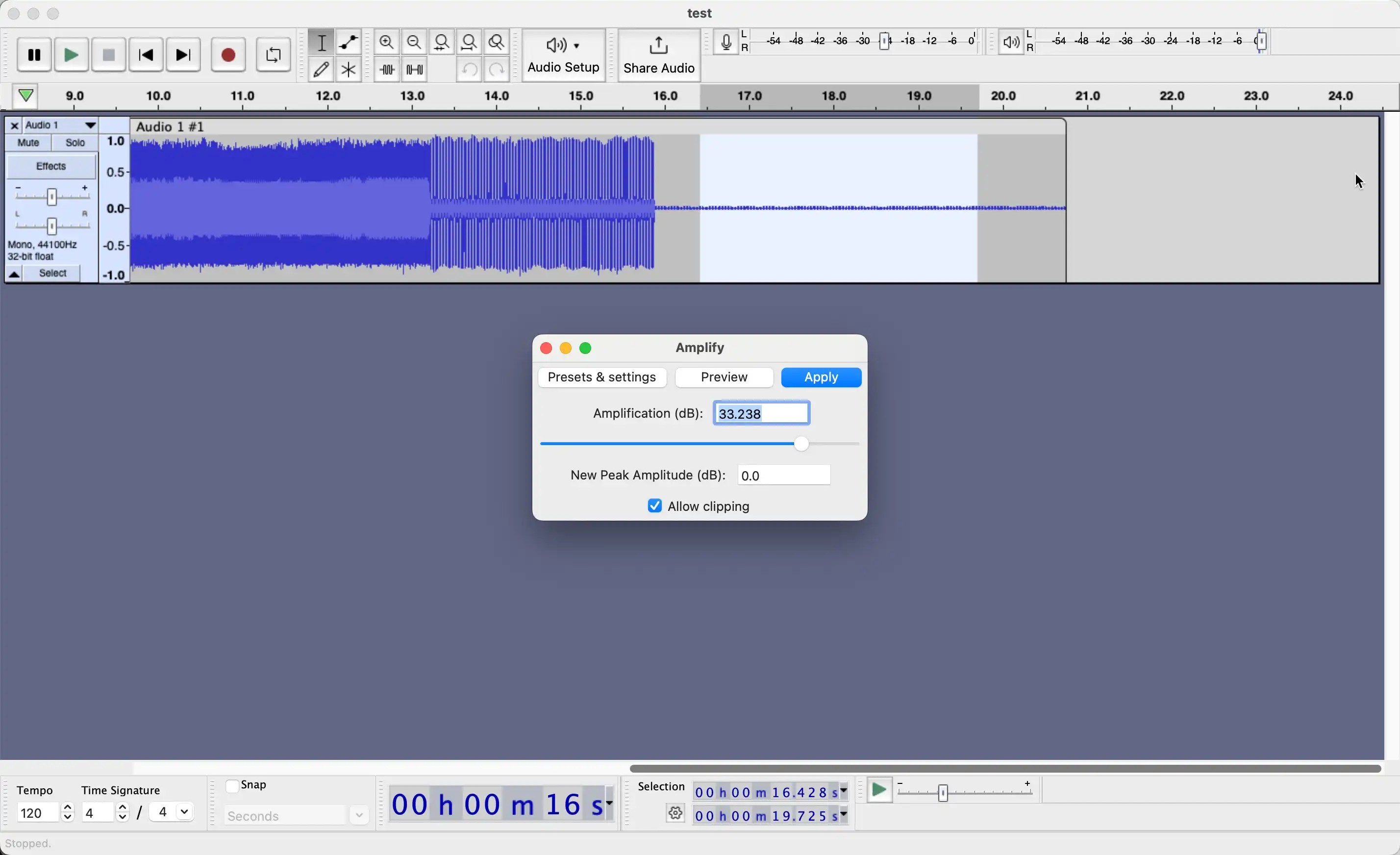Click the Amplification dB slider handle
1400x855 pixels.
pyautogui.click(x=801, y=444)
